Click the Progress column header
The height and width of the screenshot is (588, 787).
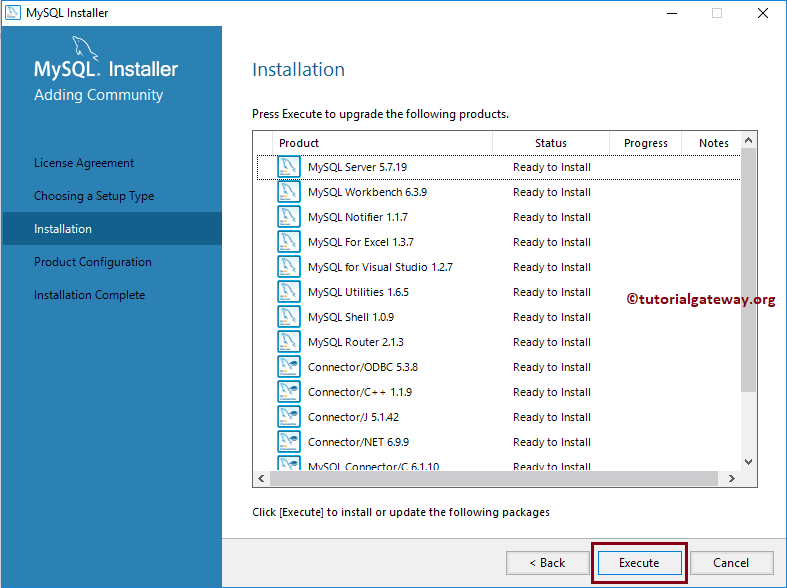645,143
